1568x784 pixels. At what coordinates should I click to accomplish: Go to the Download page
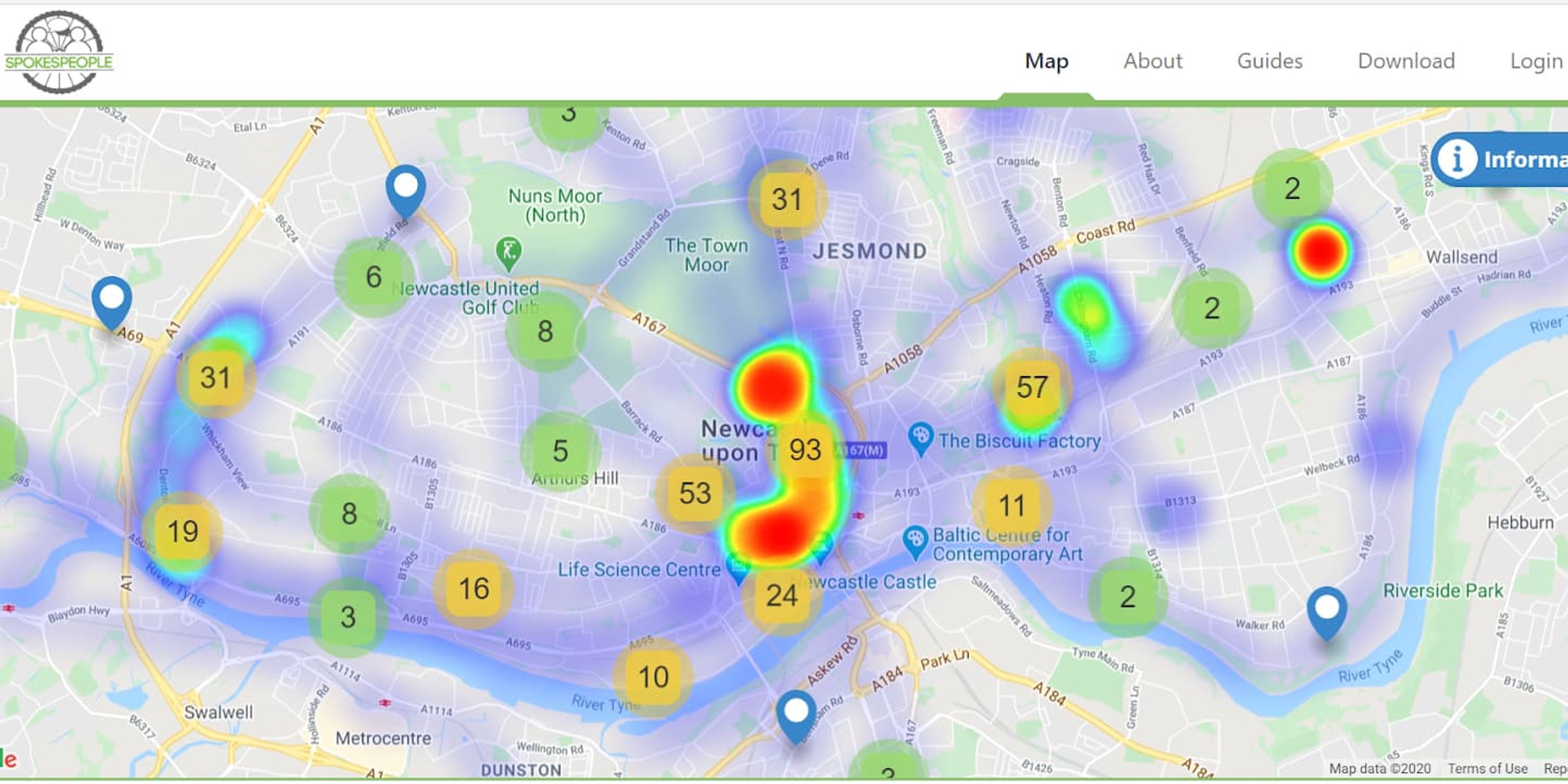pyautogui.click(x=1406, y=60)
